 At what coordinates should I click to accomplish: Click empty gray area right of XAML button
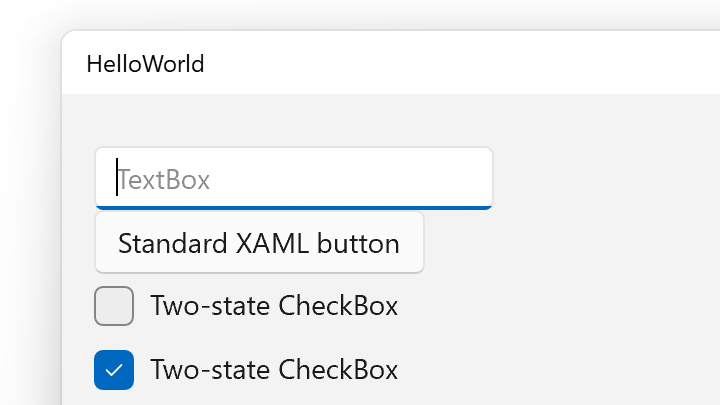click(570, 242)
